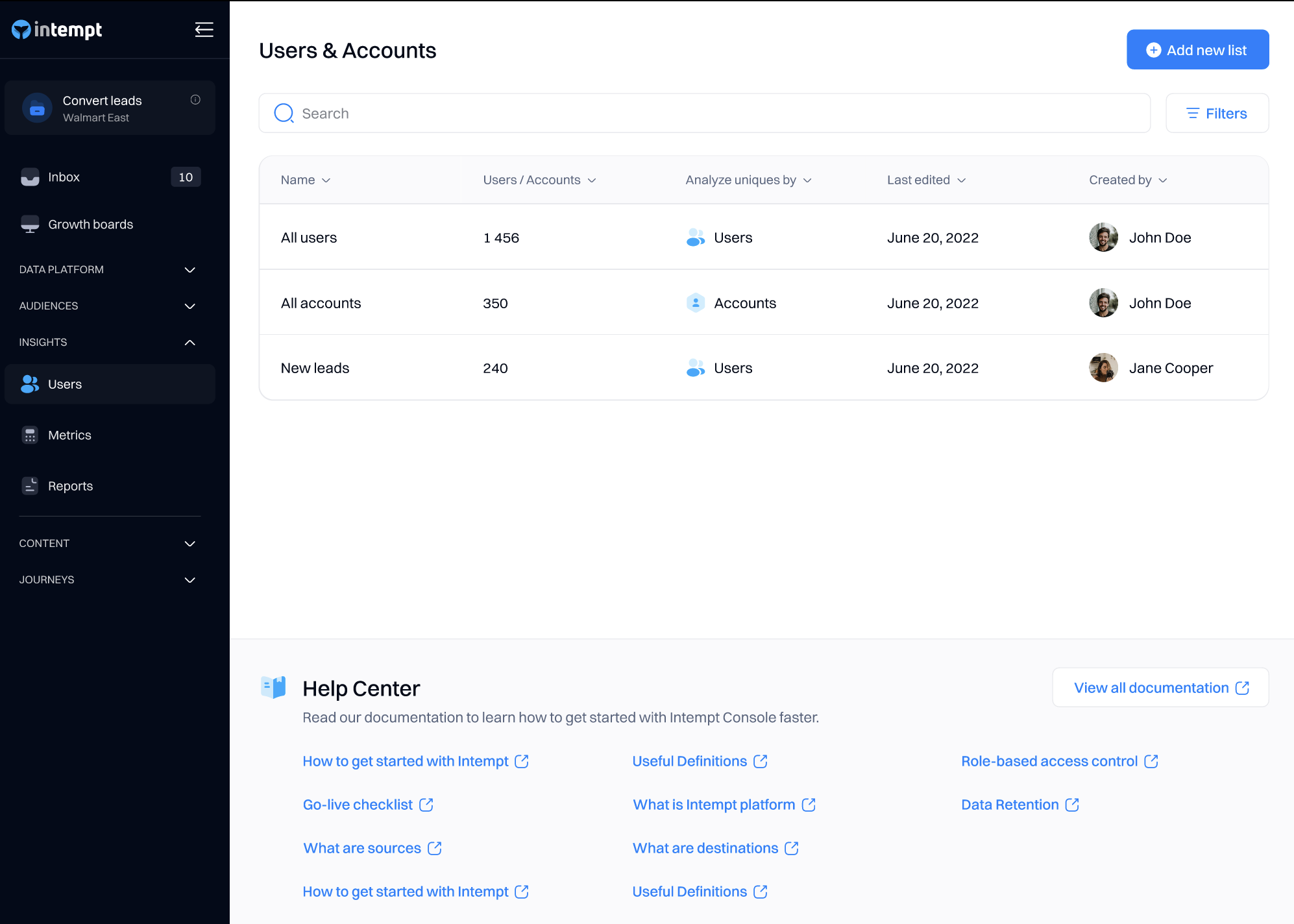Open the Filters button

(1217, 114)
